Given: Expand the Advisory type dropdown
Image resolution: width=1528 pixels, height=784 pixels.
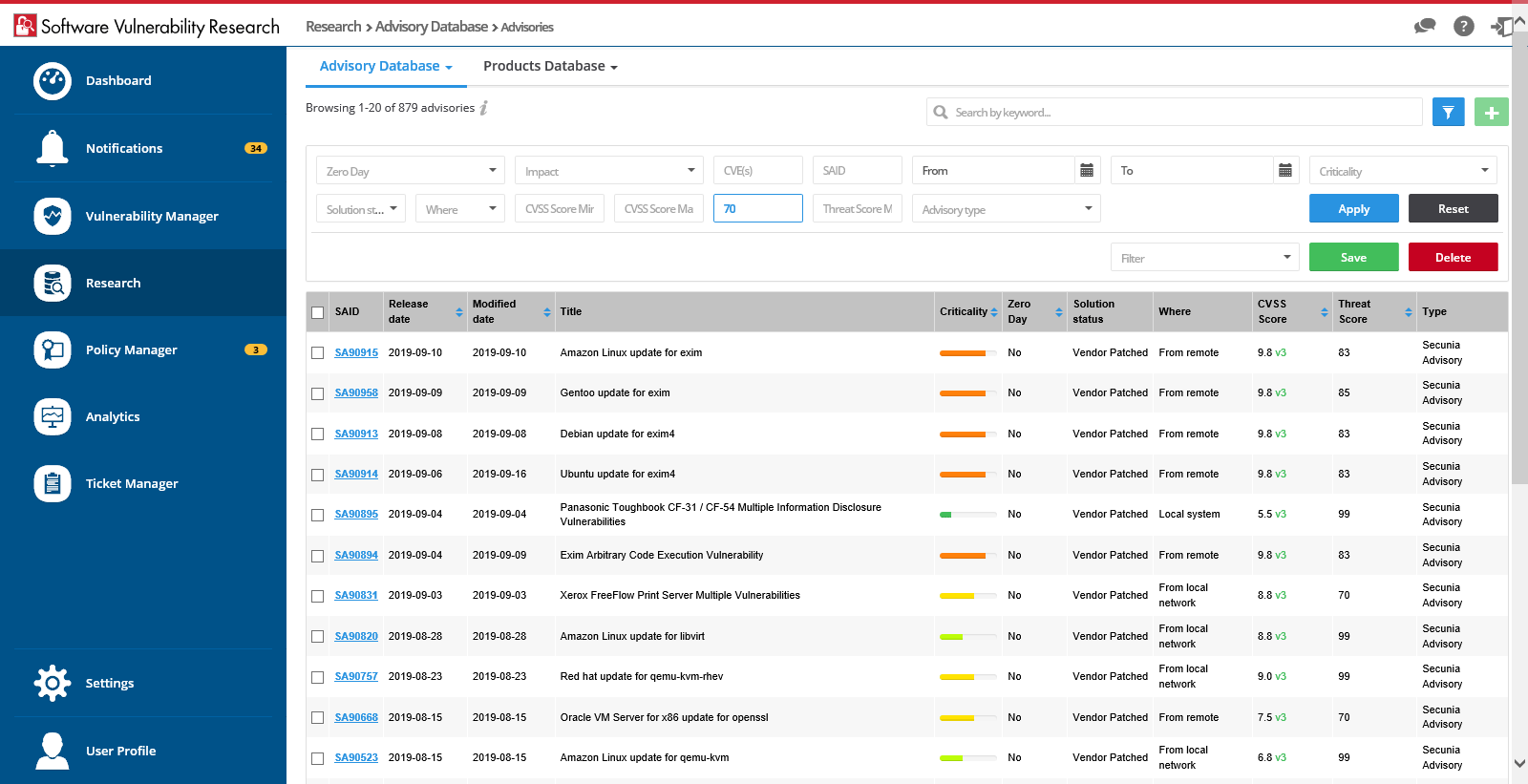Looking at the screenshot, I should point(1006,209).
